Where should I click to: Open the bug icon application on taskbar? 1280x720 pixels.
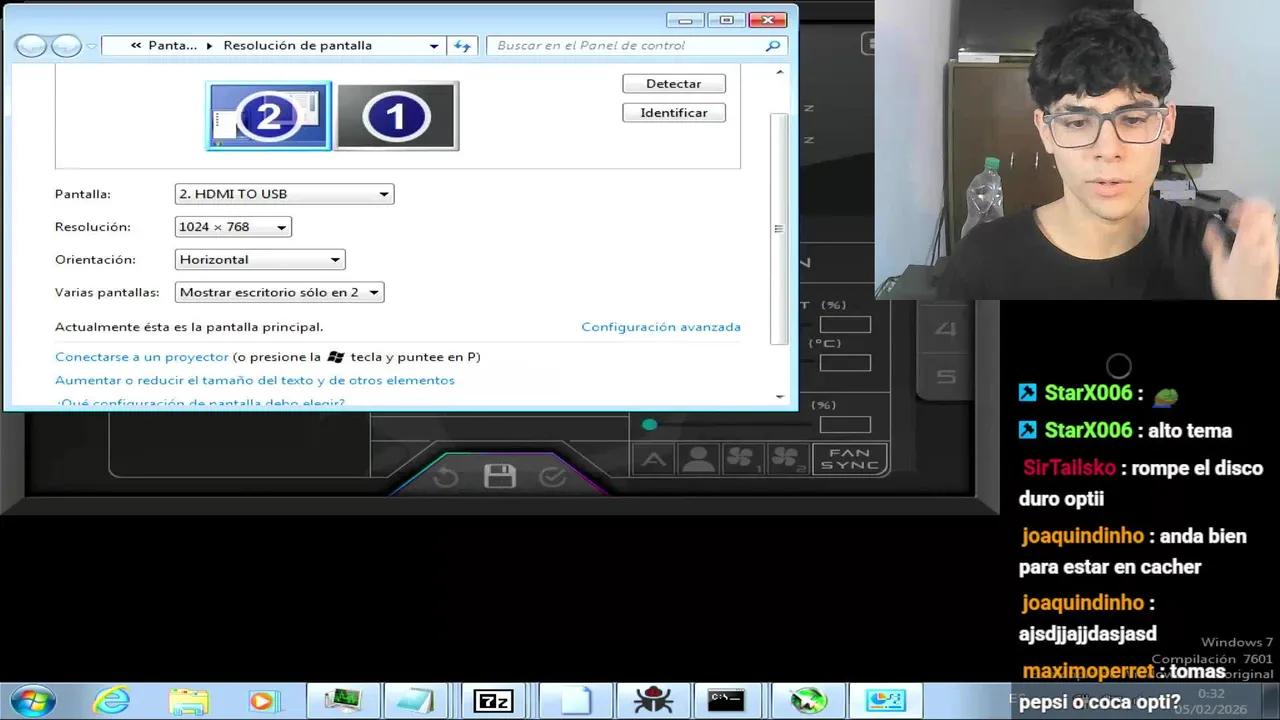coord(653,701)
